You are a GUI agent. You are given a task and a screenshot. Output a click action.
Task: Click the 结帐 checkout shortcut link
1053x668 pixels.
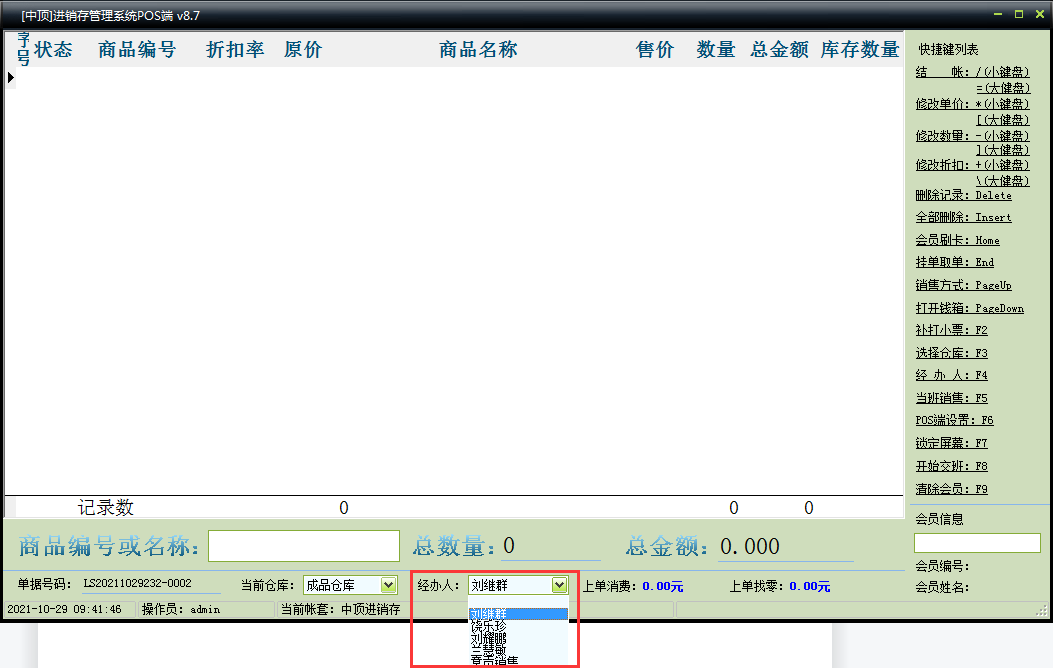tap(972, 72)
